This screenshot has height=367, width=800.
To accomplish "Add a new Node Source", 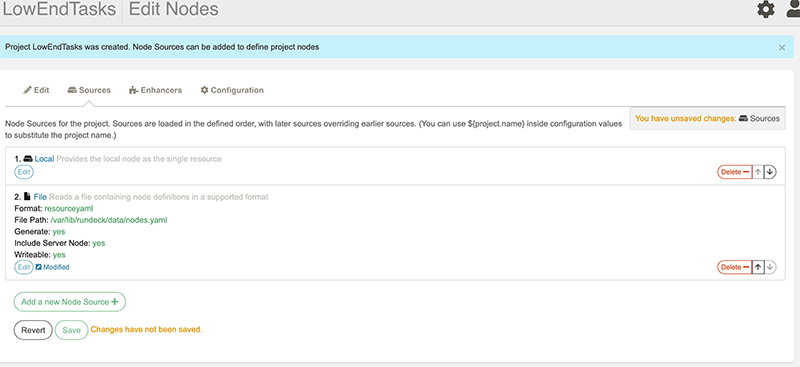I will click(x=69, y=302).
